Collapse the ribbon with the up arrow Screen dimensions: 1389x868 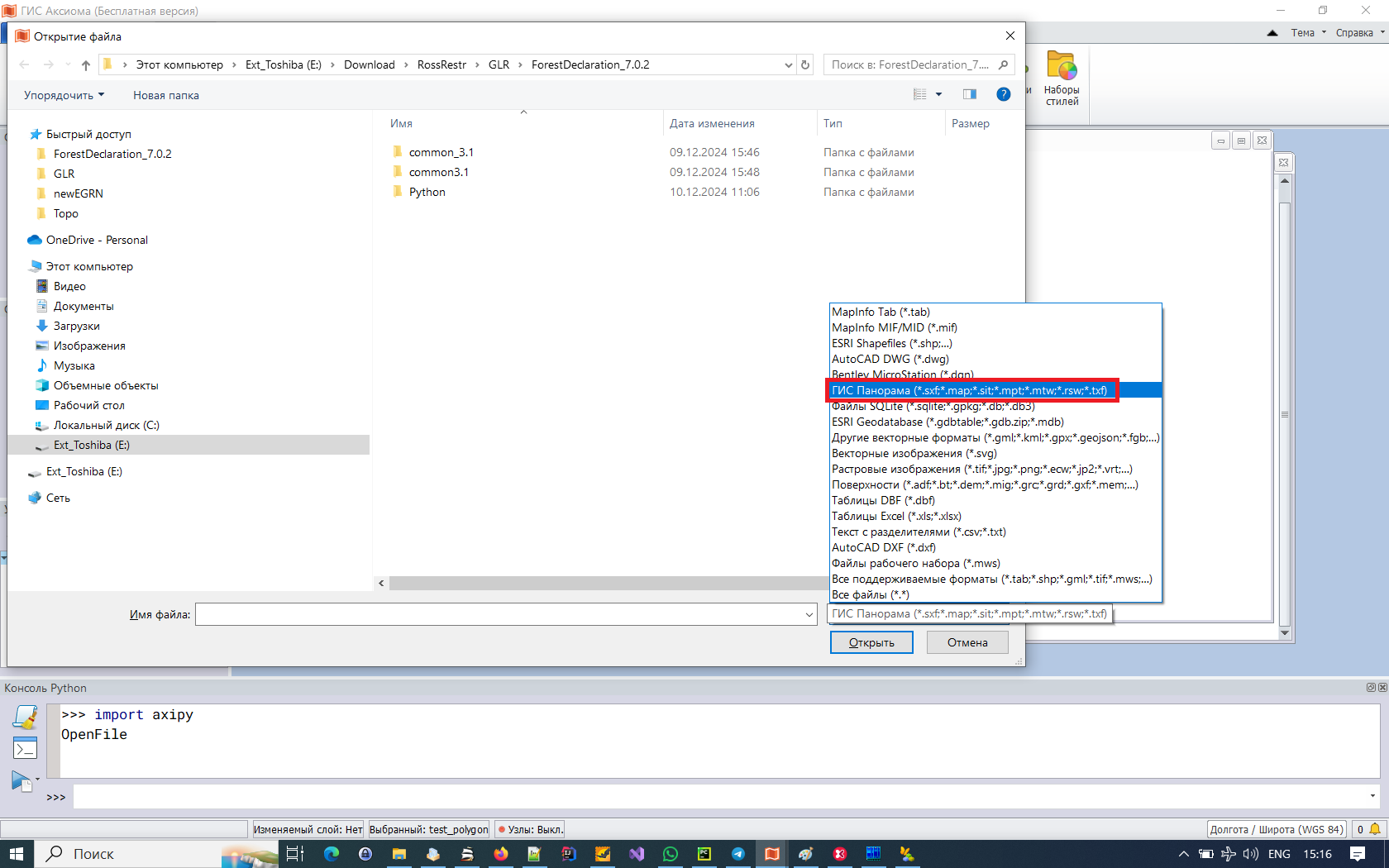pos(1272,33)
